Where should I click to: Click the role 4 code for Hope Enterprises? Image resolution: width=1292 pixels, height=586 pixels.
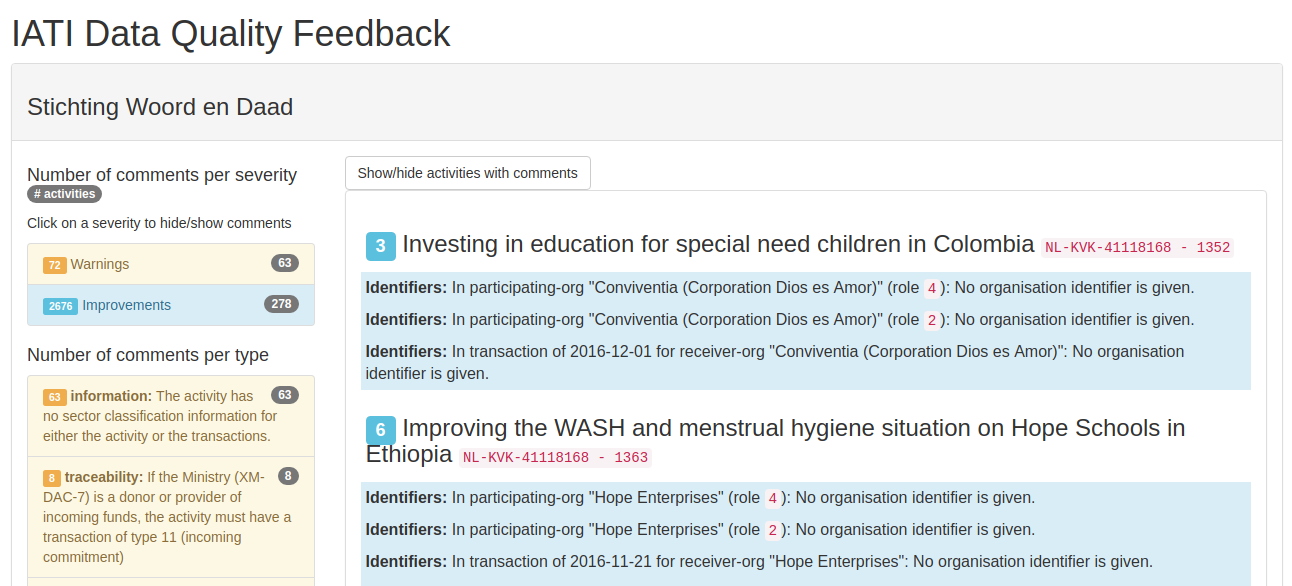(x=772, y=498)
